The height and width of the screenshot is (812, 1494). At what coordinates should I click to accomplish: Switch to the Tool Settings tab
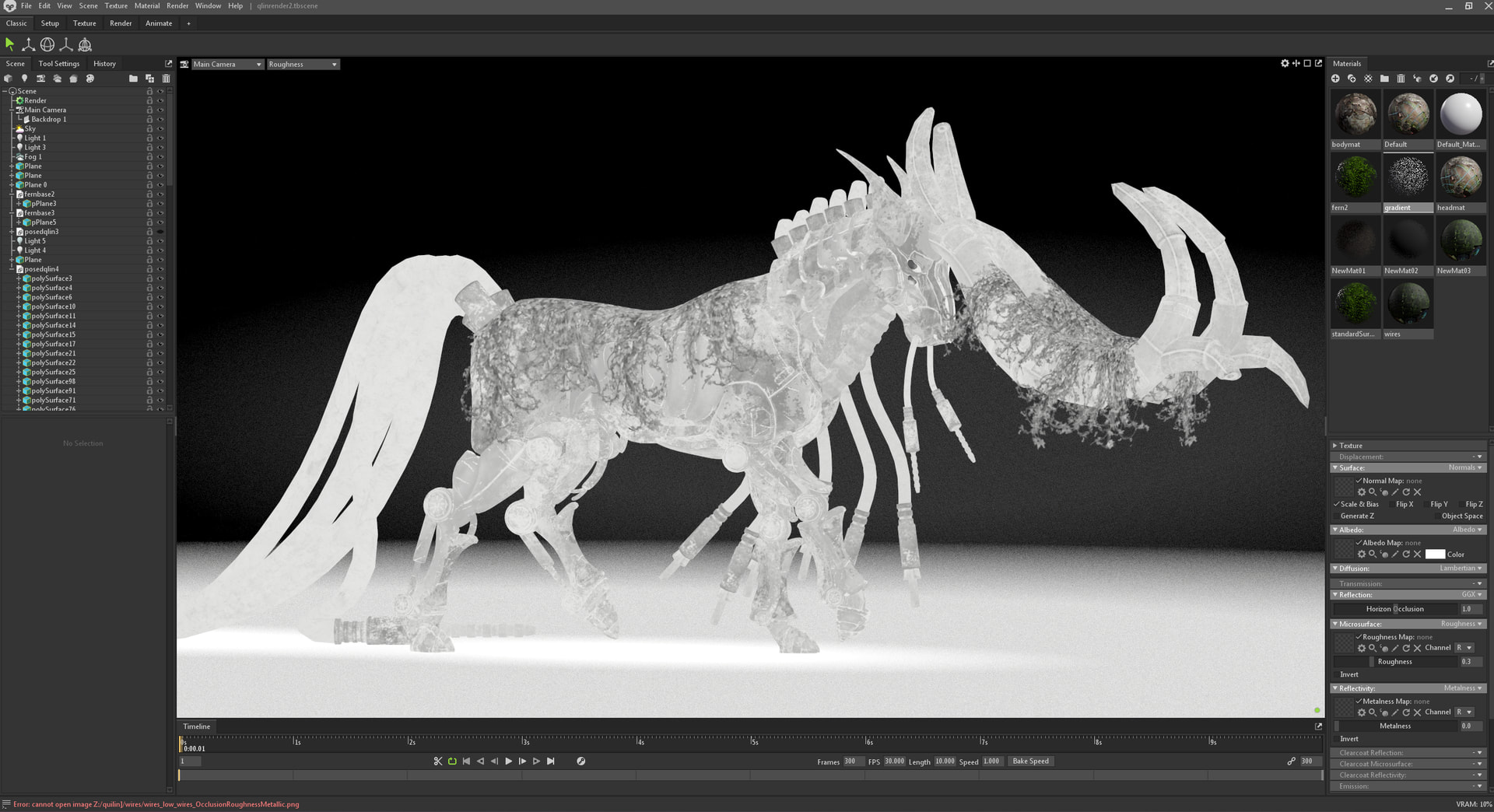58,64
